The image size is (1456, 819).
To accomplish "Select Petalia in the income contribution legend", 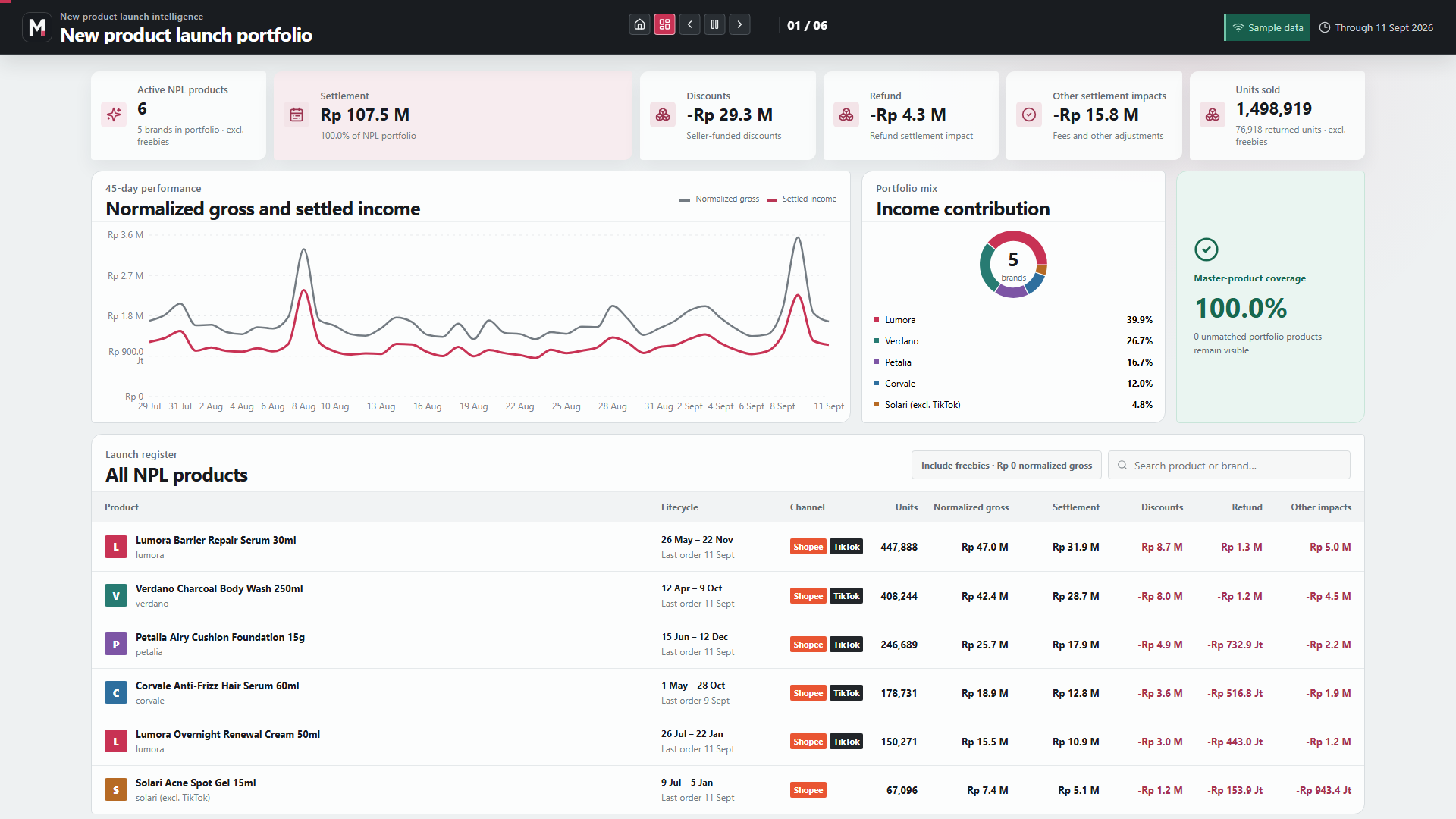I will click(1013, 362).
